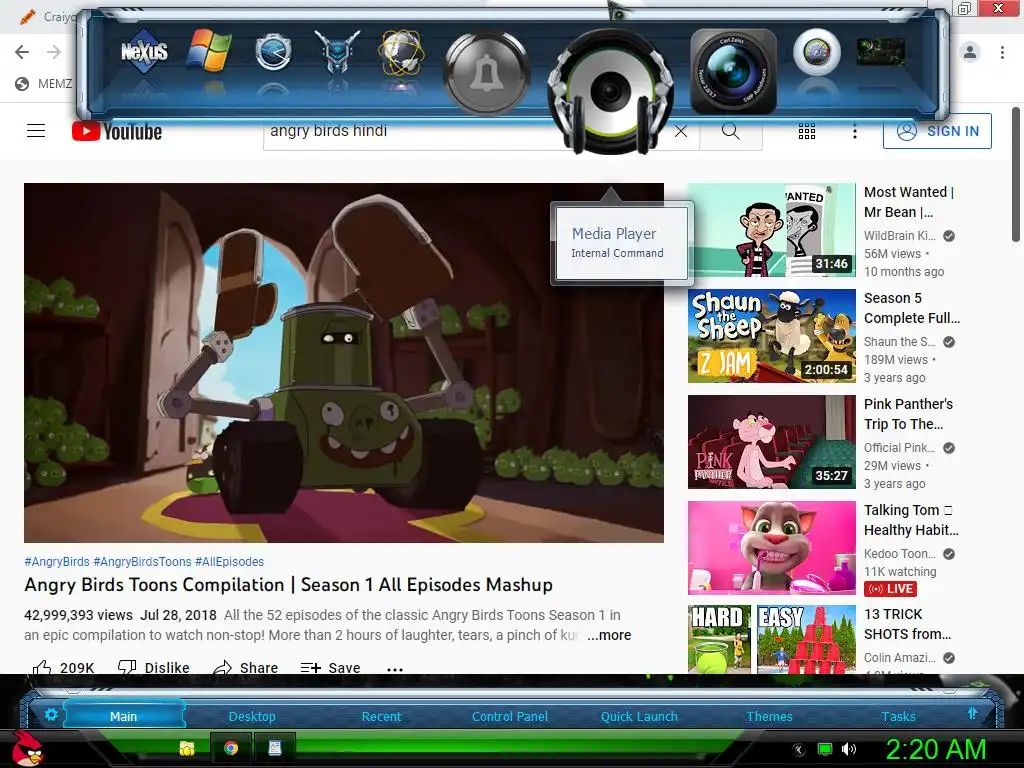
Task: Click the SIGN IN button
Action: (x=937, y=131)
